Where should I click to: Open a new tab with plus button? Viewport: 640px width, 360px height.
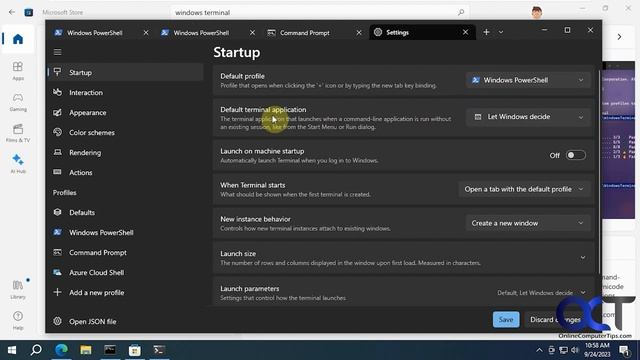click(x=486, y=32)
